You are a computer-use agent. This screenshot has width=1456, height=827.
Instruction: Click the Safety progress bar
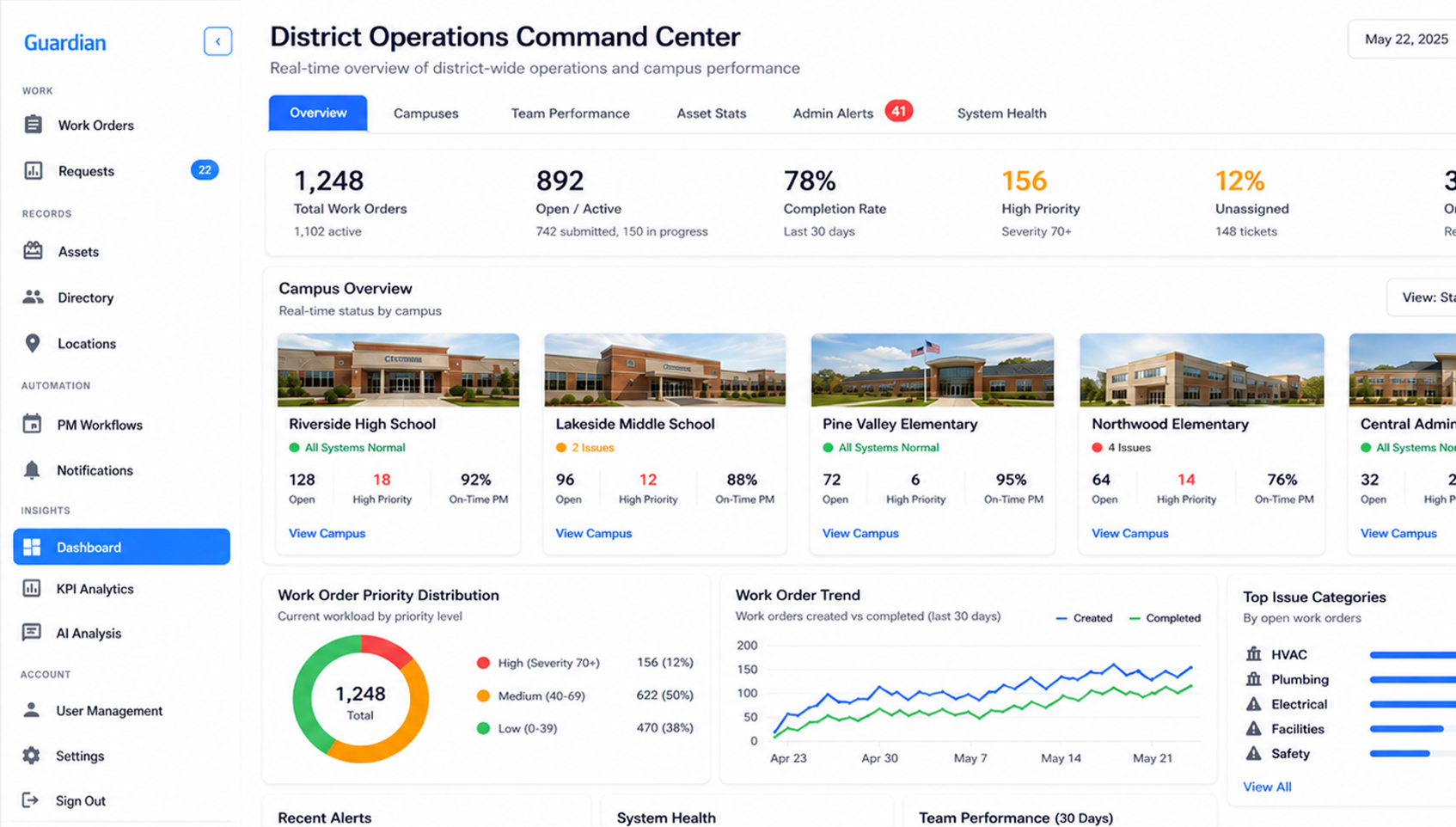coord(1412,754)
